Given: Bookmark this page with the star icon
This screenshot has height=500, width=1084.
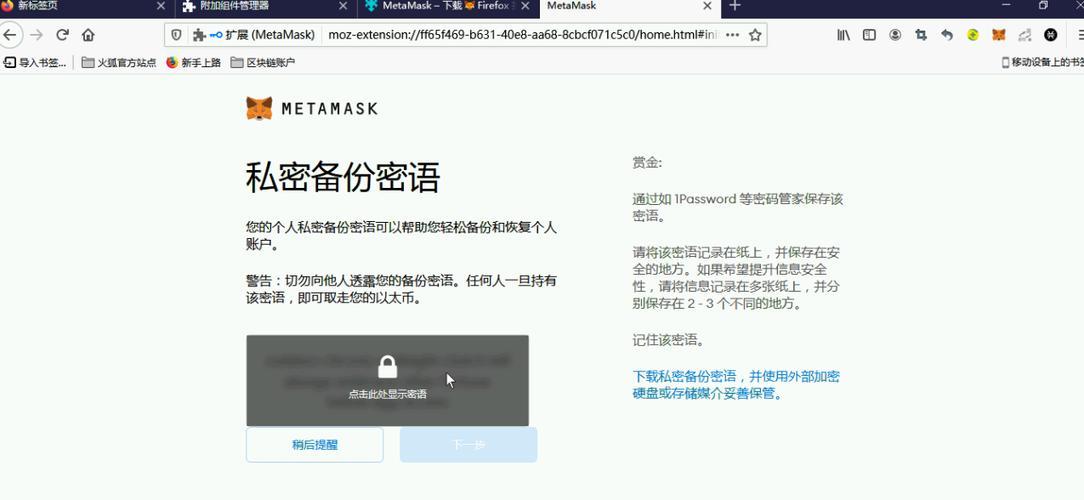Looking at the screenshot, I should point(756,35).
